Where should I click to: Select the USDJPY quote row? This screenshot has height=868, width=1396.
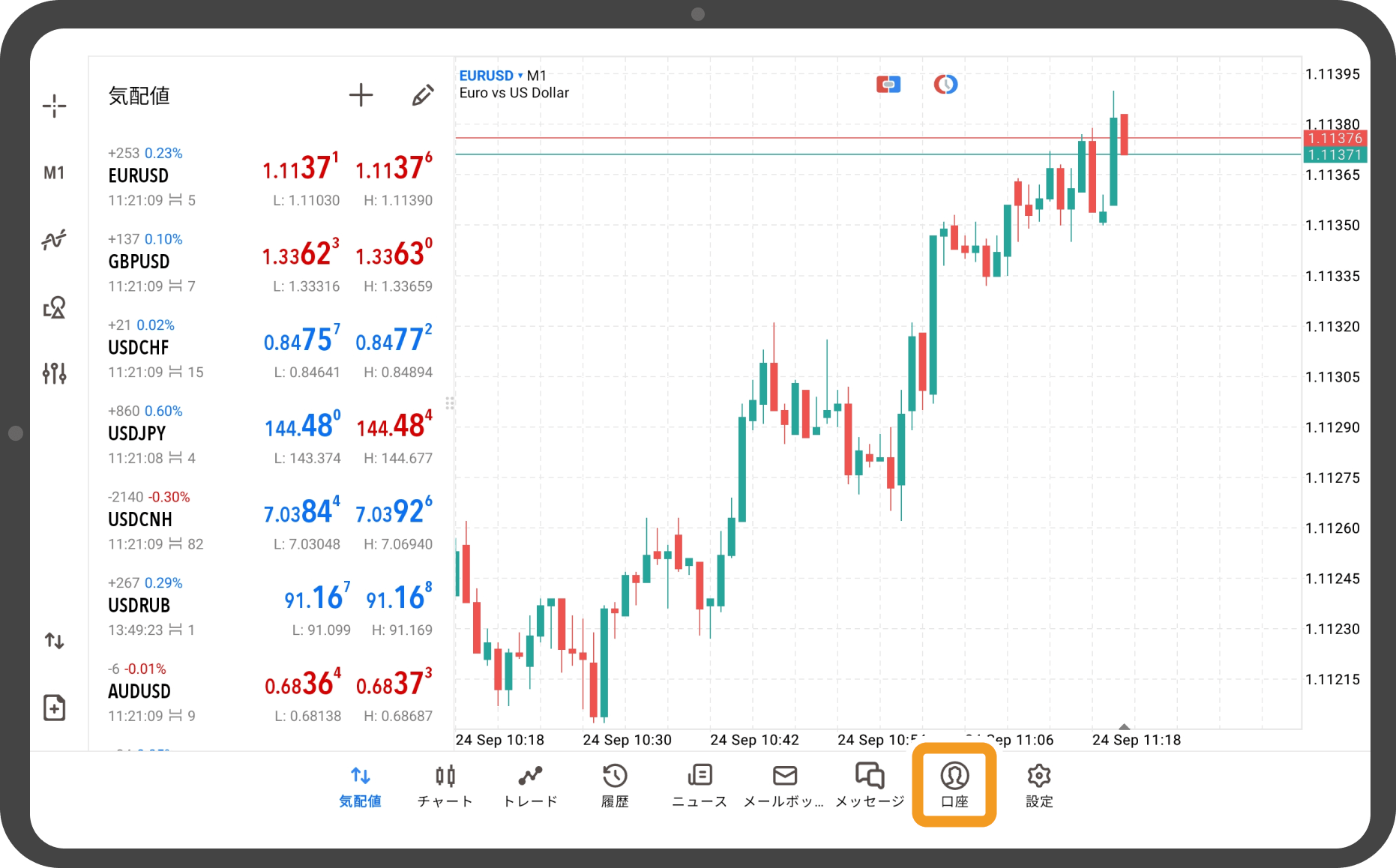pos(270,434)
